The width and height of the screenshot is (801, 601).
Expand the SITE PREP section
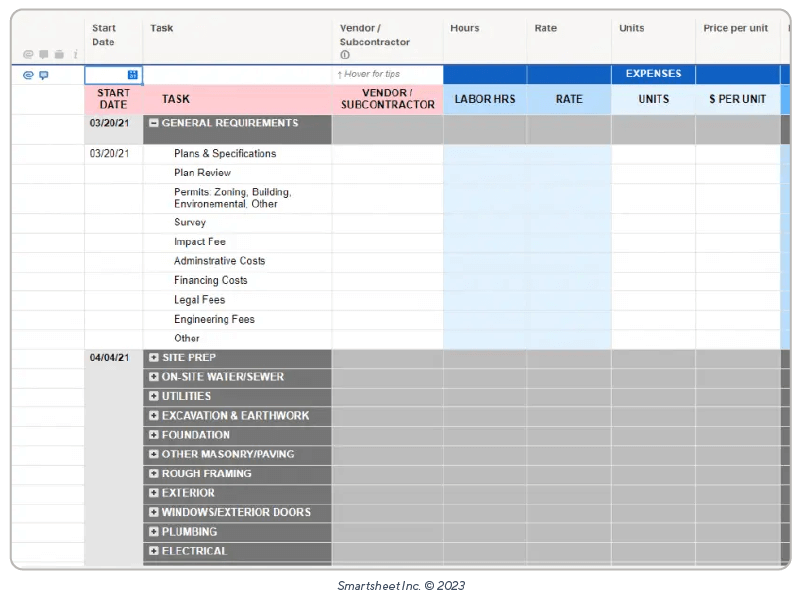coord(153,357)
